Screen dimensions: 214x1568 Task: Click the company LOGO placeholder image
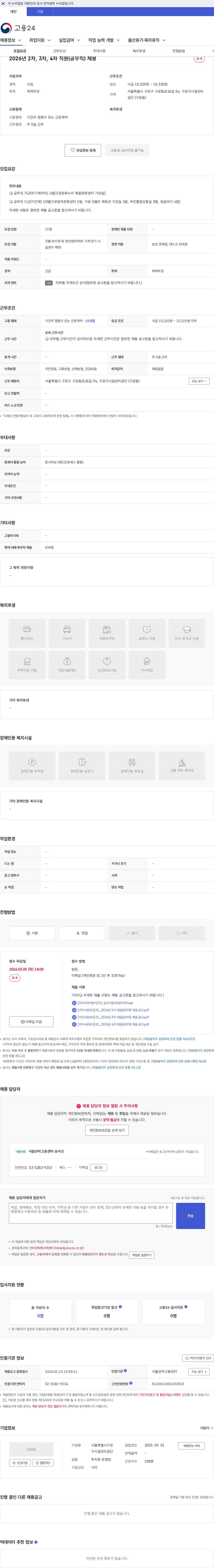pos(31,1449)
